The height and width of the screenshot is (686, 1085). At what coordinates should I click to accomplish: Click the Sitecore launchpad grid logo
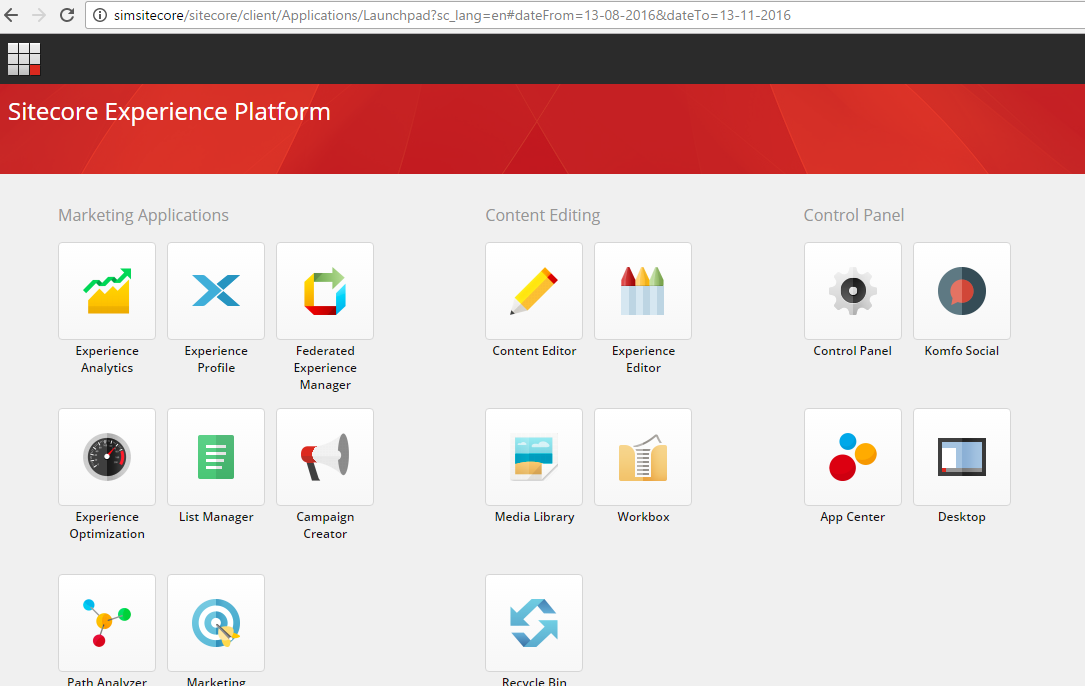pyautogui.click(x=24, y=59)
